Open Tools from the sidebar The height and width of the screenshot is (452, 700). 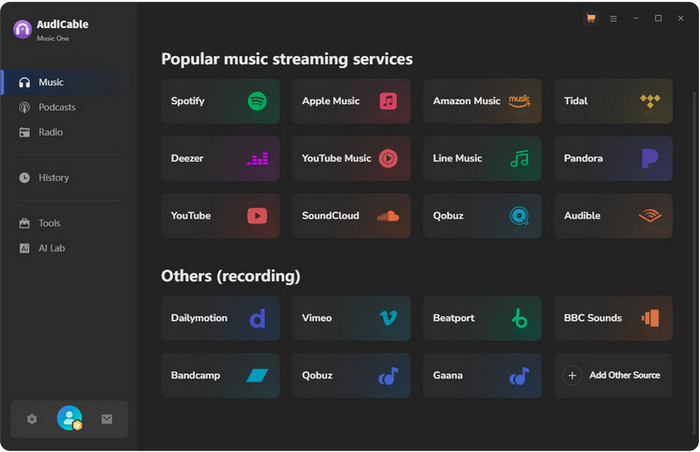[x=67, y=223]
